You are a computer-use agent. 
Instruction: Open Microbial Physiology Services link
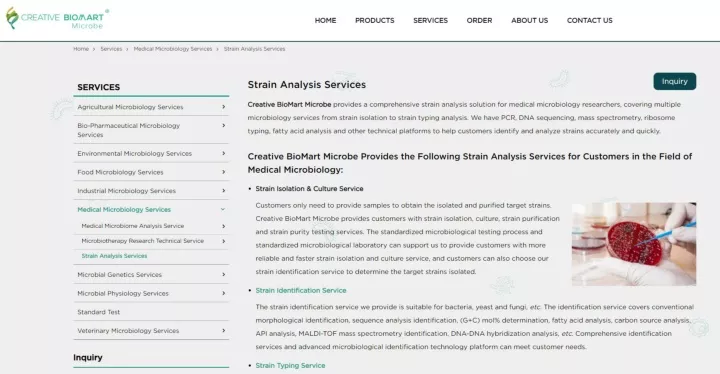(x=123, y=294)
